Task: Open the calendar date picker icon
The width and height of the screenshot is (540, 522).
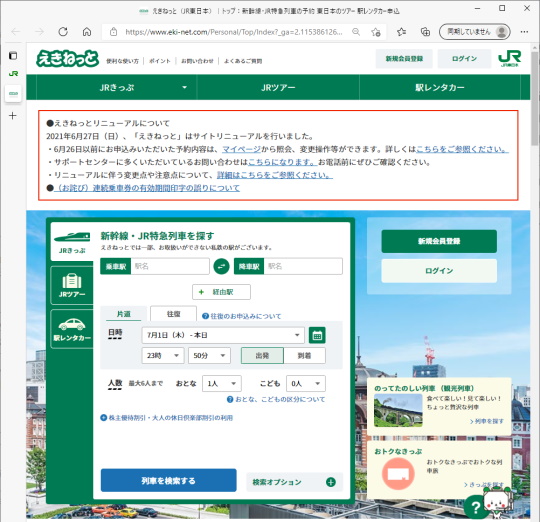Action: click(317, 335)
